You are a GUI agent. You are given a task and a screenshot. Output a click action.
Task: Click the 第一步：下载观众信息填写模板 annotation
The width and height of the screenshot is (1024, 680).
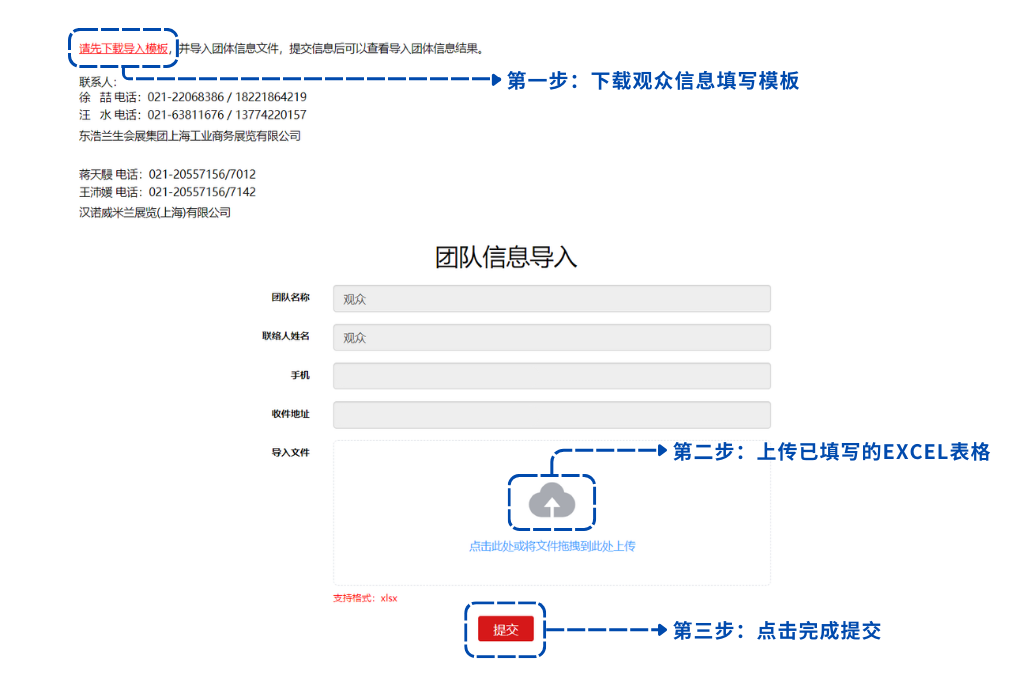[x=653, y=81]
